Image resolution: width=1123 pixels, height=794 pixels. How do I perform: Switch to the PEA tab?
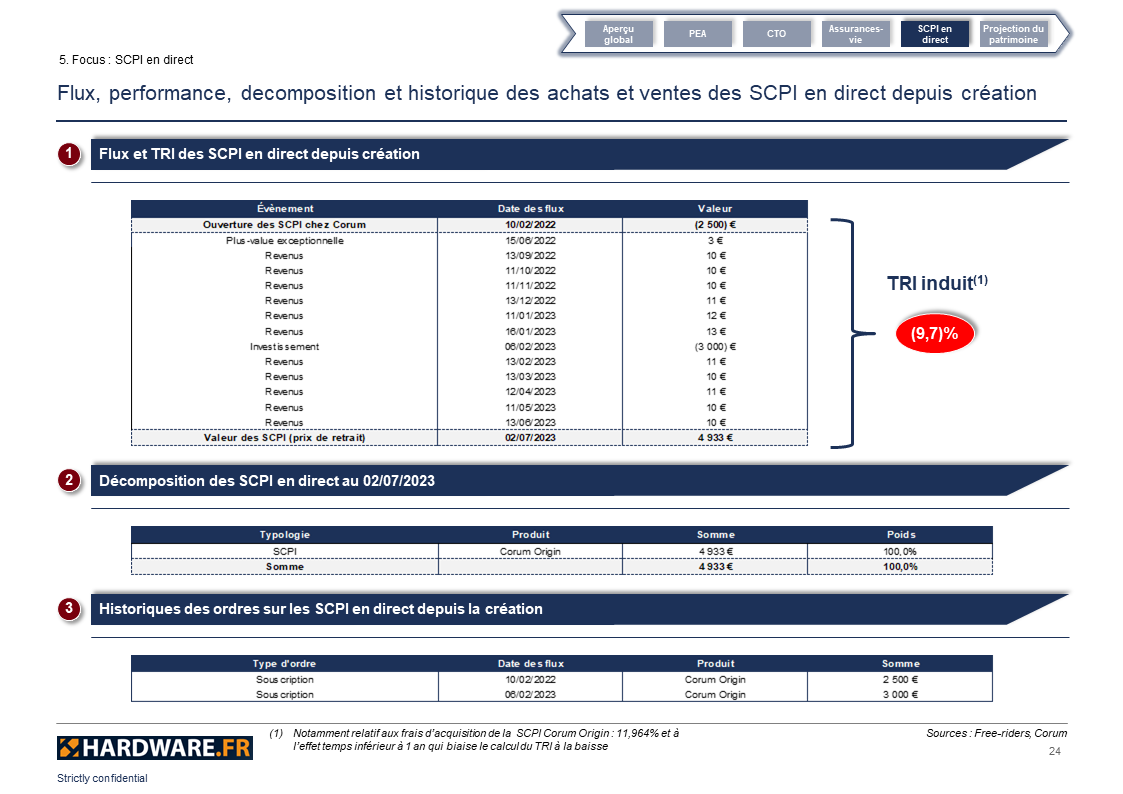(698, 34)
